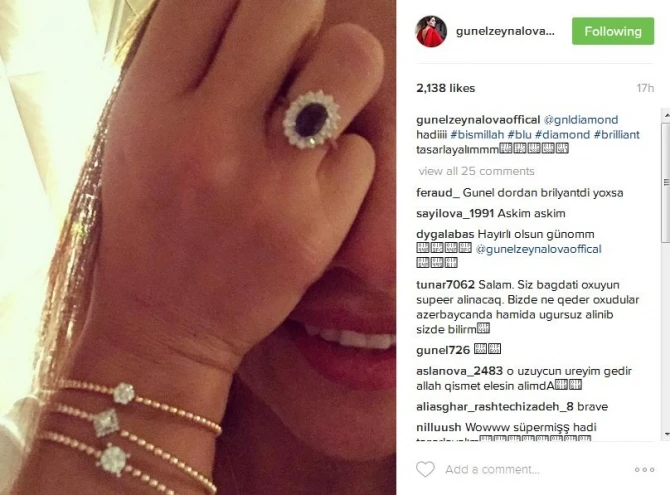This screenshot has height=495, width=670.
Task: Open the #brilliant hashtag
Action: pos(617,135)
